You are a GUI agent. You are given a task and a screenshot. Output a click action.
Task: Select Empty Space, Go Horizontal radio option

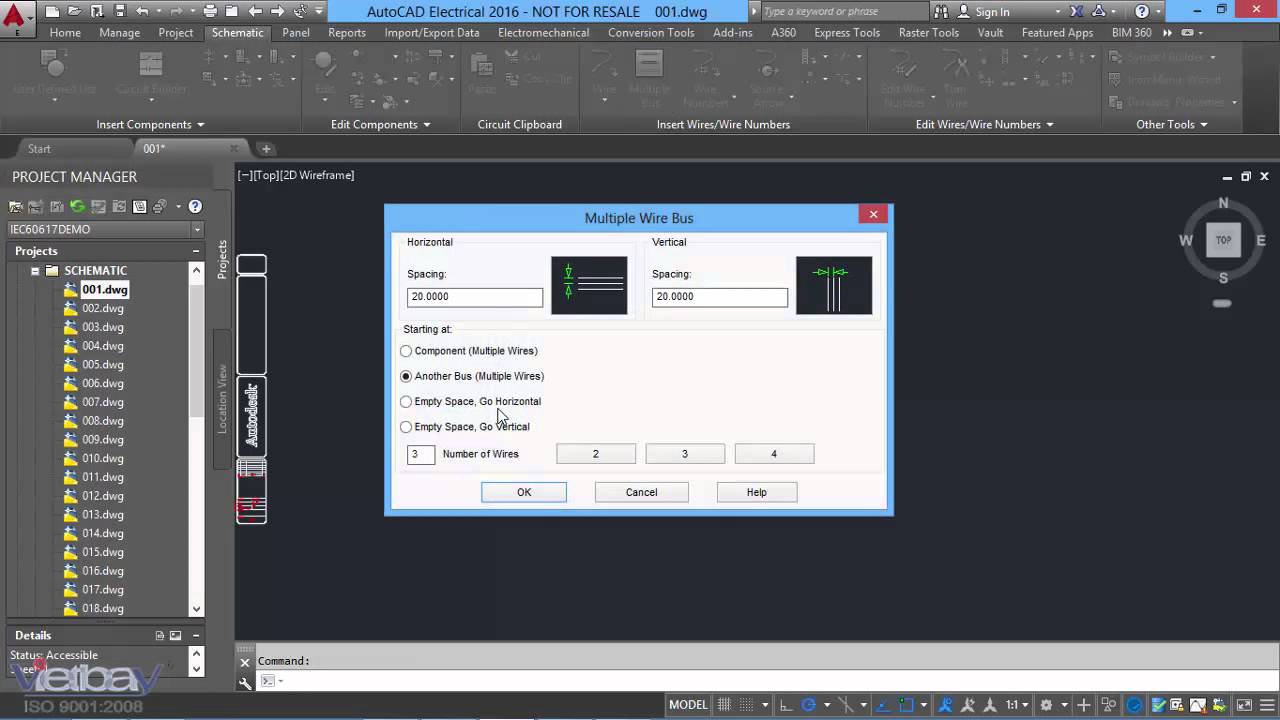(406, 401)
